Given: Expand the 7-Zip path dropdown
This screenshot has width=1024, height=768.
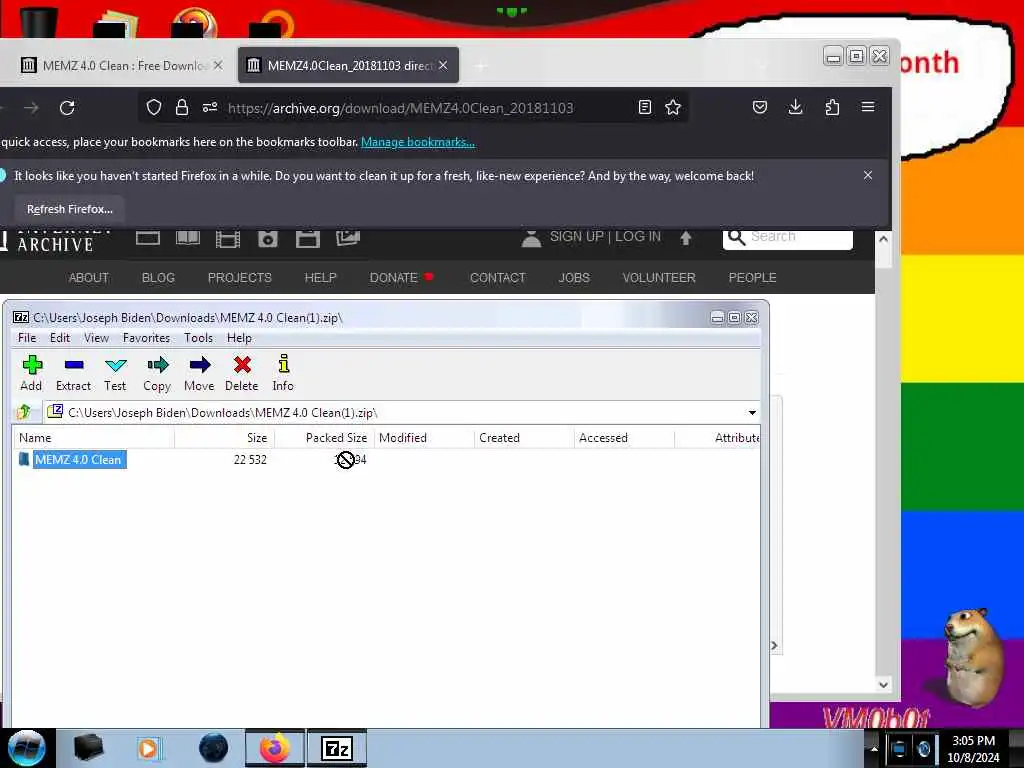Looking at the screenshot, I should pyautogui.click(x=752, y=413).
